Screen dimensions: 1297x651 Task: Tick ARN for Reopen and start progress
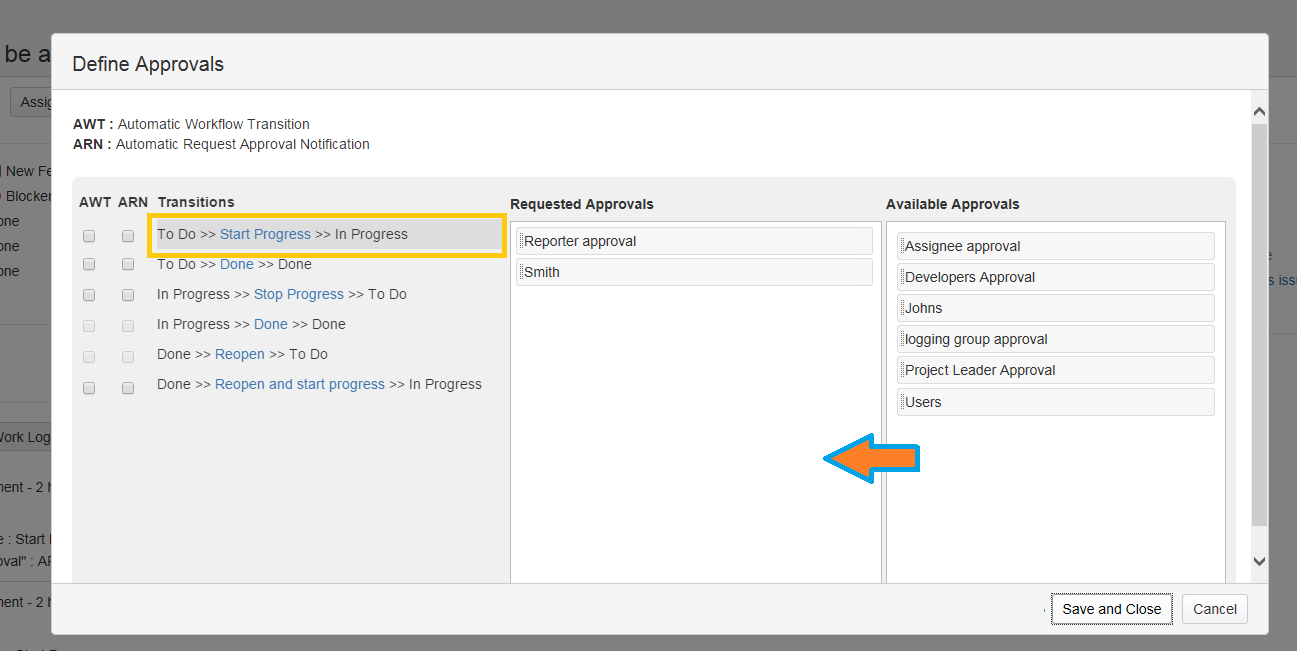(x=128, y=388)
